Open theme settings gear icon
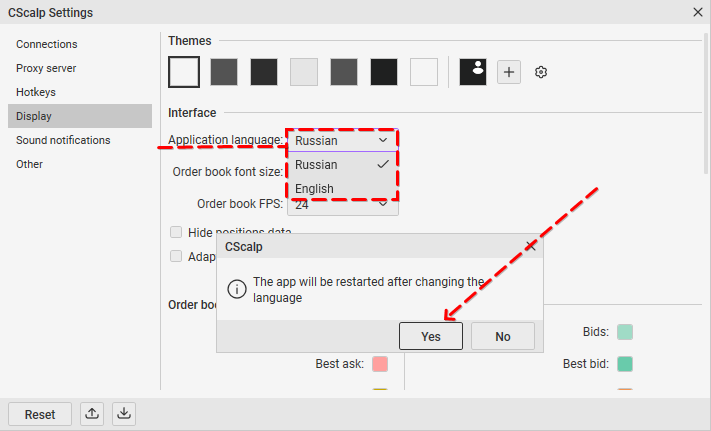 pyautogui.click(x=541, y=72)
